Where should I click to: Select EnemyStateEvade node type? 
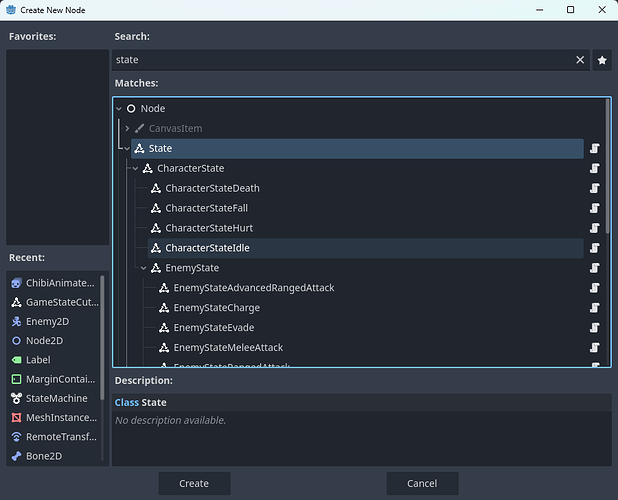[x=214, y=328]
